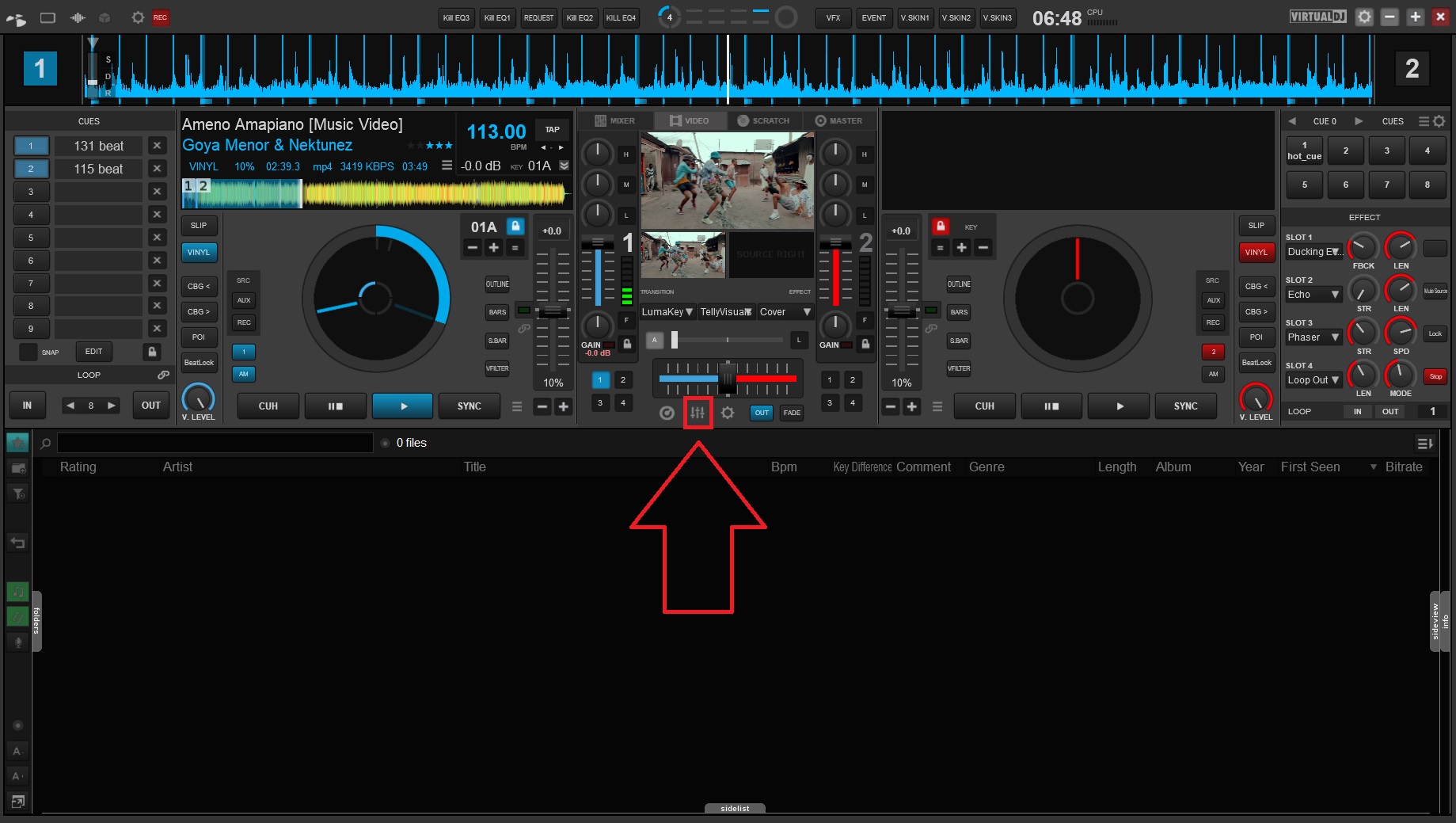Toggle BeatLock on deck 1
The height and width of the screenshot is (823, 1456).
(199, 363)
